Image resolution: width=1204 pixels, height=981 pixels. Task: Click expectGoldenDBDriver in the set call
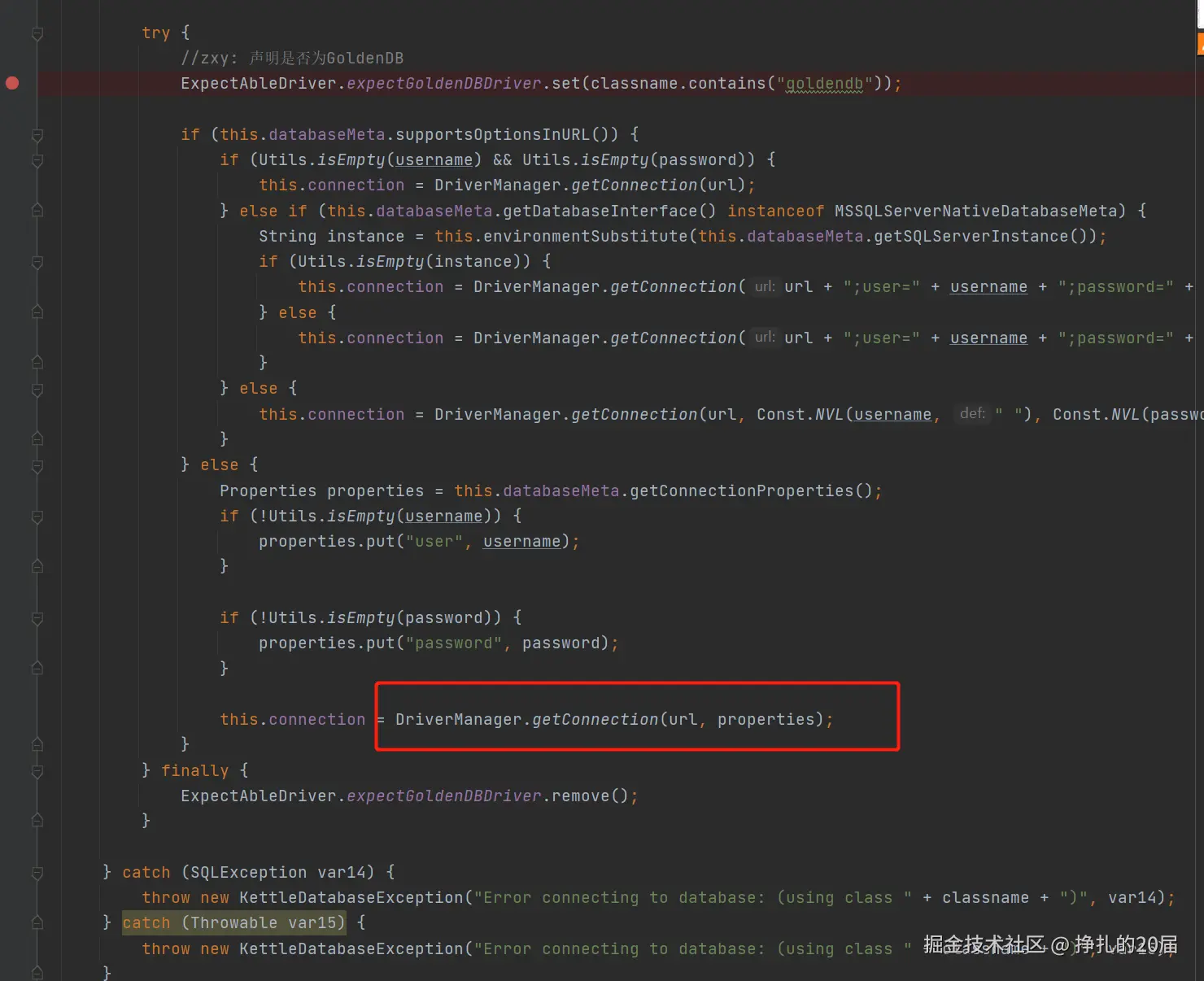point(443,84)
